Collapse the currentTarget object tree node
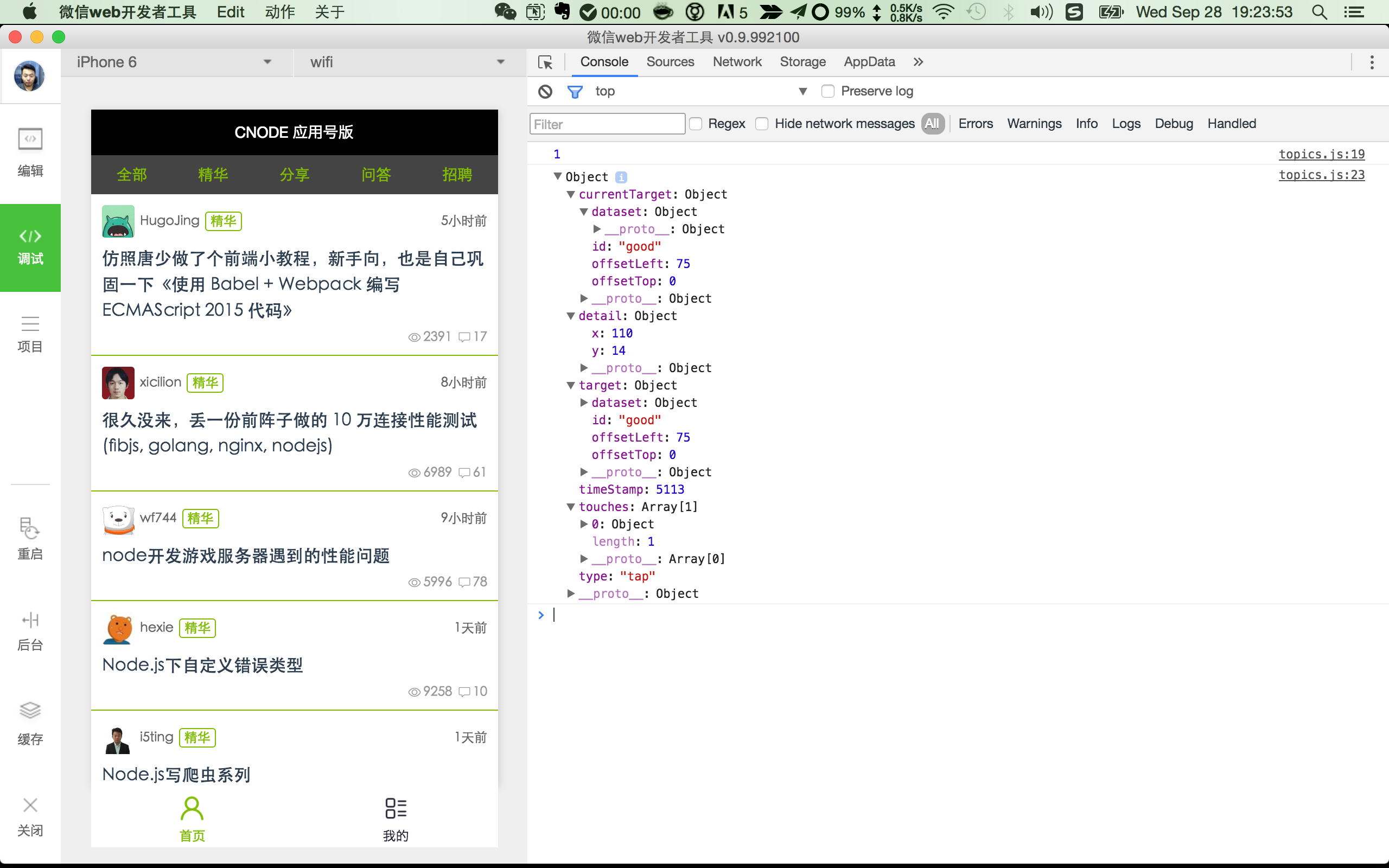1389x868 pixels. tap(571, 195)
